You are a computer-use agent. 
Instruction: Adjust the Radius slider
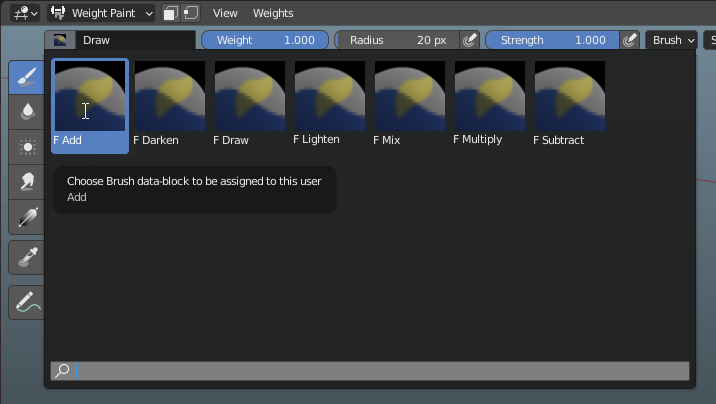pyautogui.click(x=397, y=40)
